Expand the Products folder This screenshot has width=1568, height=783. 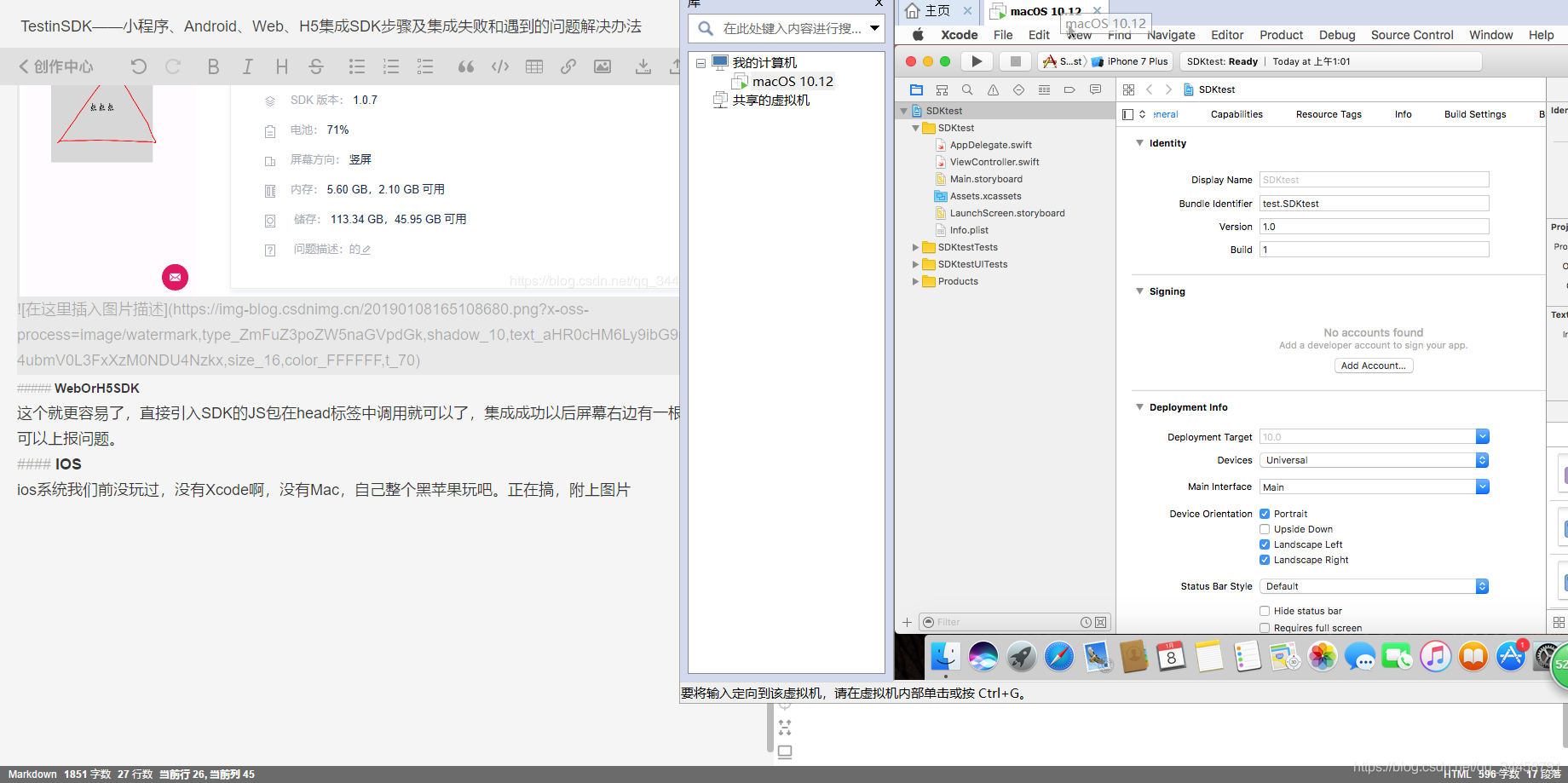pyautogui.click(x=916, y=281)
